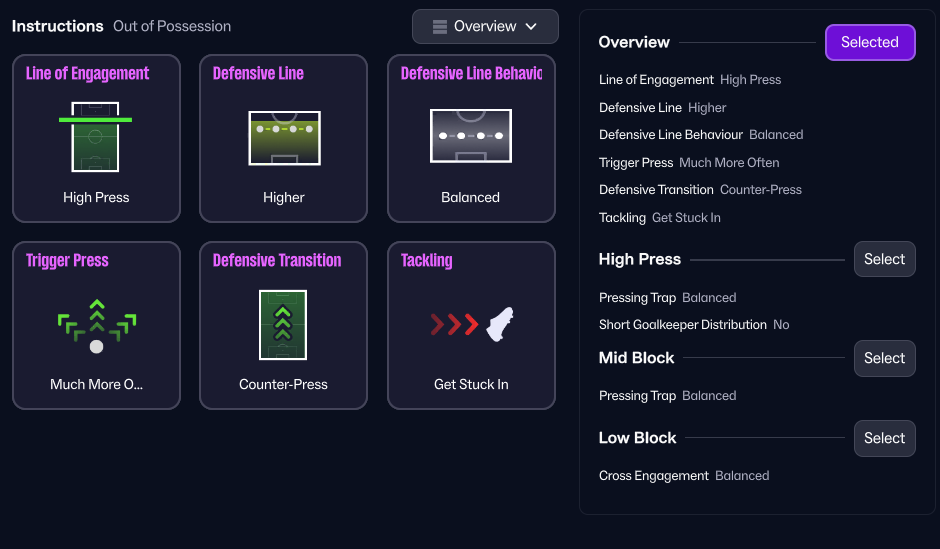This screenshot has width=940, height=549.
Task: Toggle the Overview Selected button
Action: 869,43
